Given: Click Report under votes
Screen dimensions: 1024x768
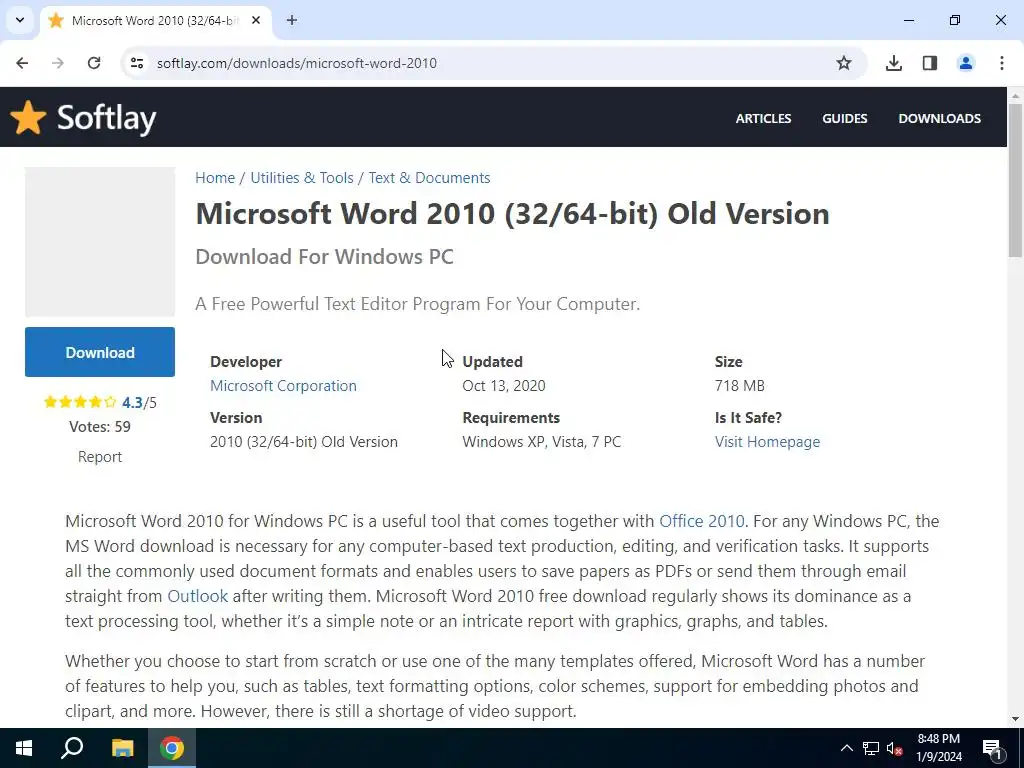Looking at the screenshot, I should click(x=100, y=456).
